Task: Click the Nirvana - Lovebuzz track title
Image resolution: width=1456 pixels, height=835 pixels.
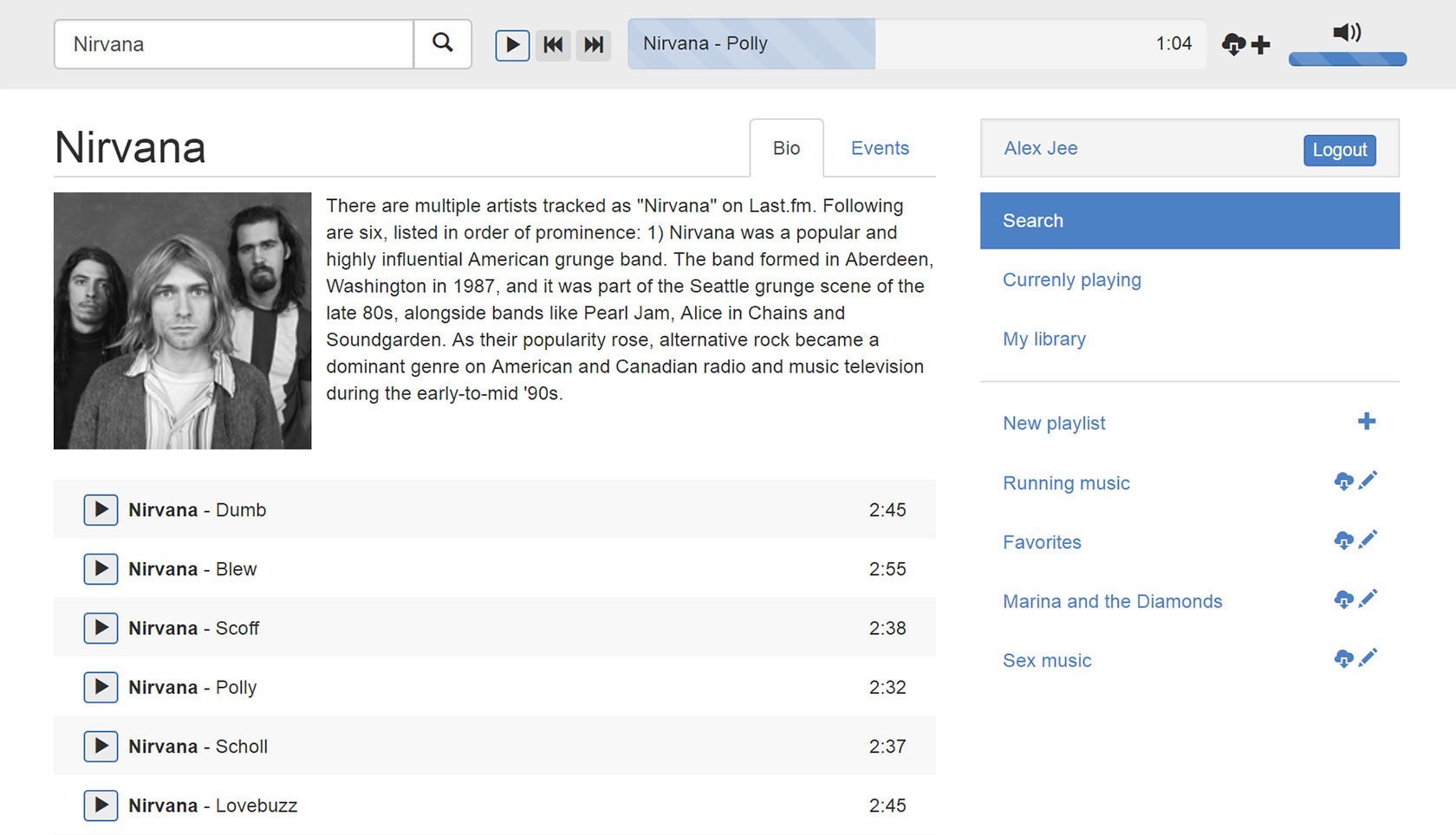Action: click(212, 806)
